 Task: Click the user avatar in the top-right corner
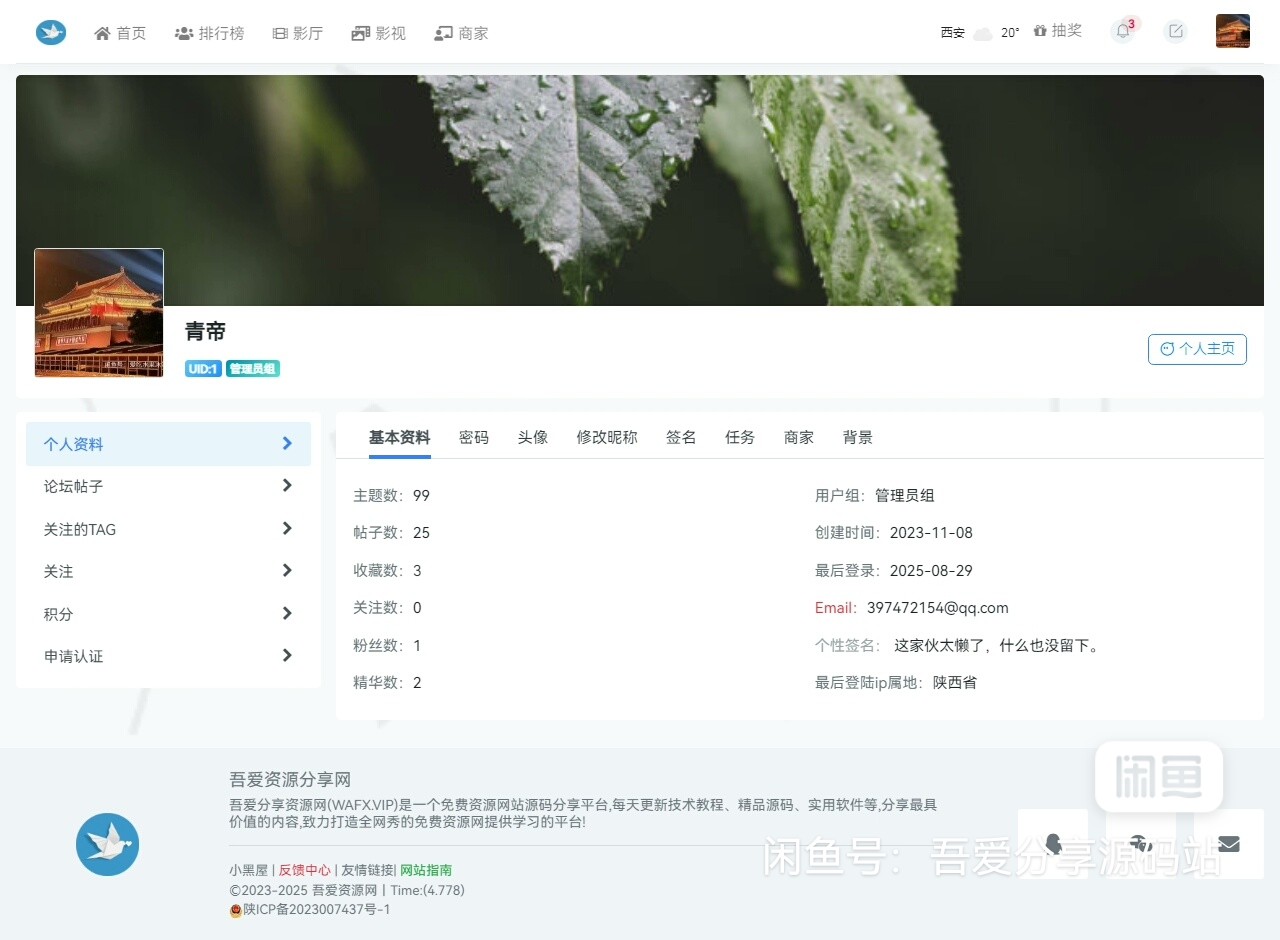click(x=1232, y=31)
